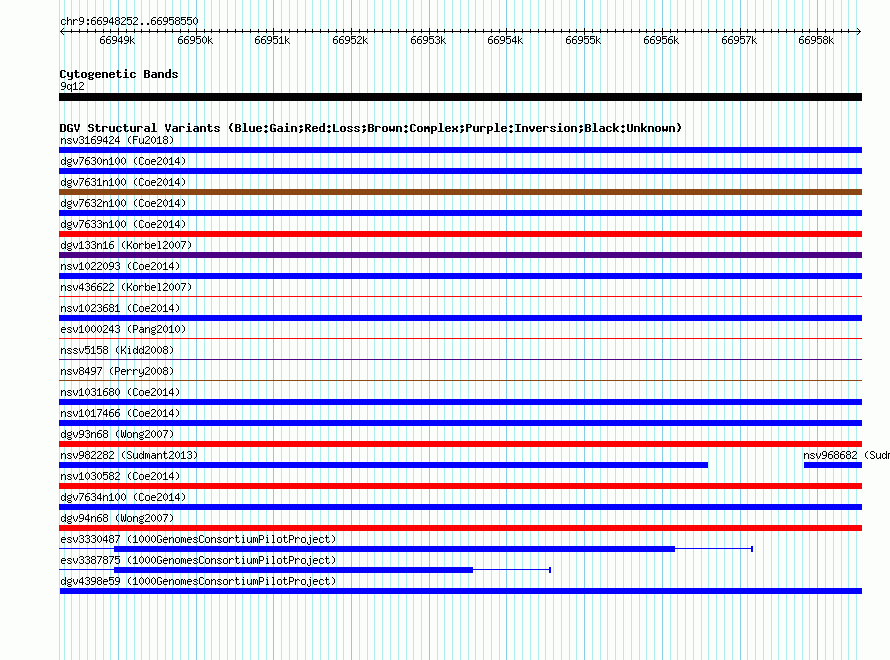Click the nsv1031680 (Coe2014) label
This screenshot has height=660, width=890.
(x=120, y=392)
